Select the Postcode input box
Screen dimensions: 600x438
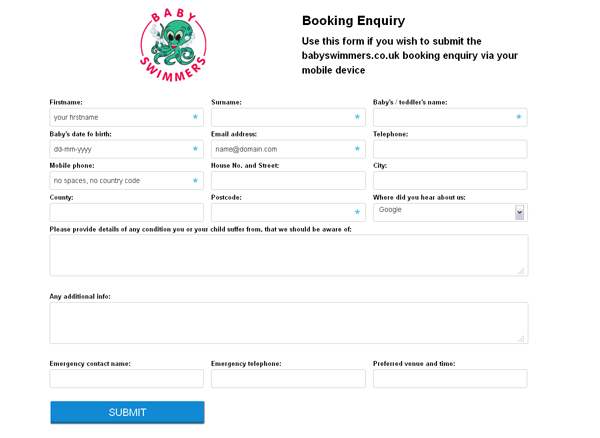click(288, 212)
